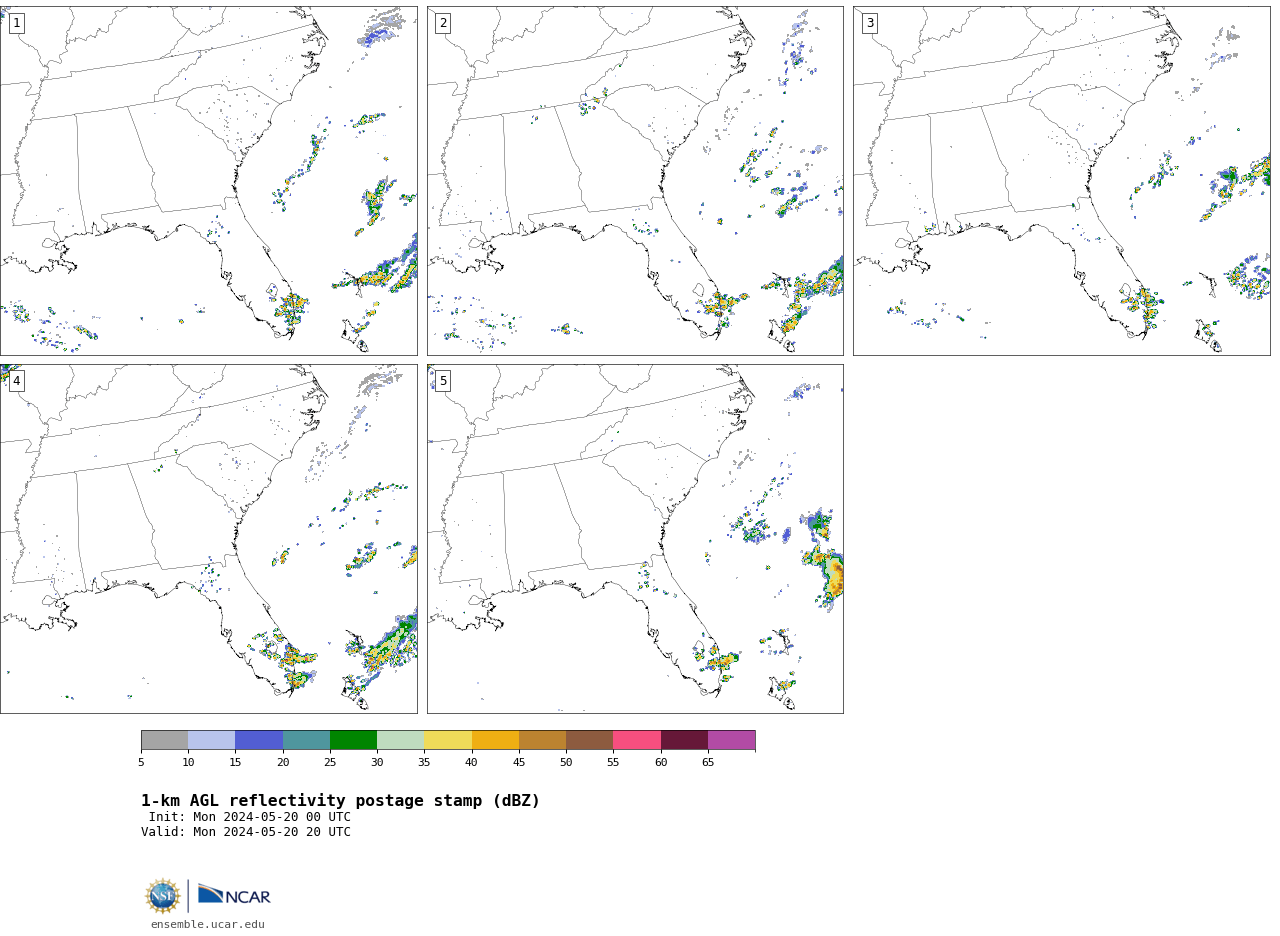The height and width of the screenshot is (936, 1280).
Task: Click the colorbar tick label 35
Action: tap(424, 763)
